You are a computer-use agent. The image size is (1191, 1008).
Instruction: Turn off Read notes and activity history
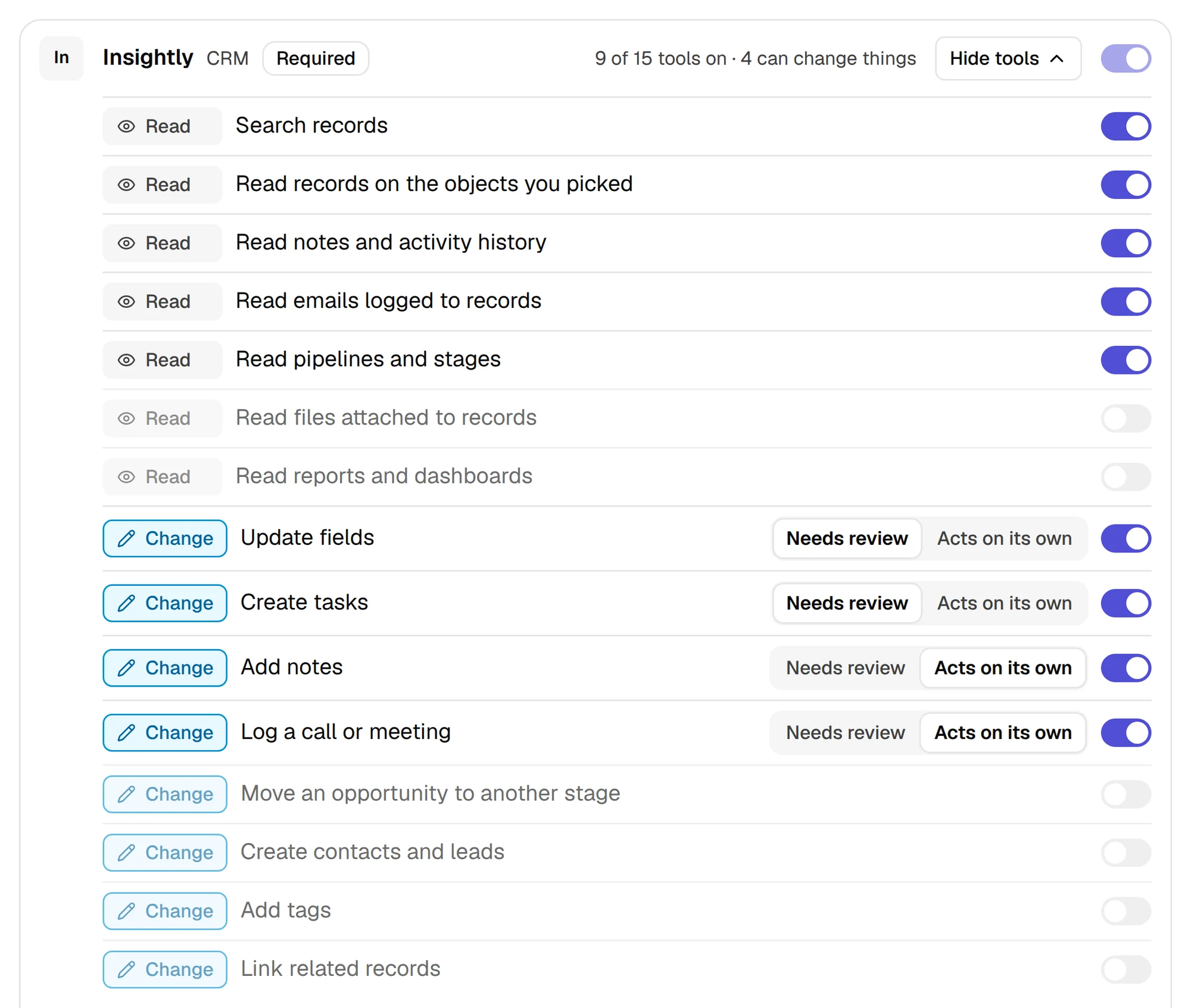pyautogui.click(x=1125, y=243)
